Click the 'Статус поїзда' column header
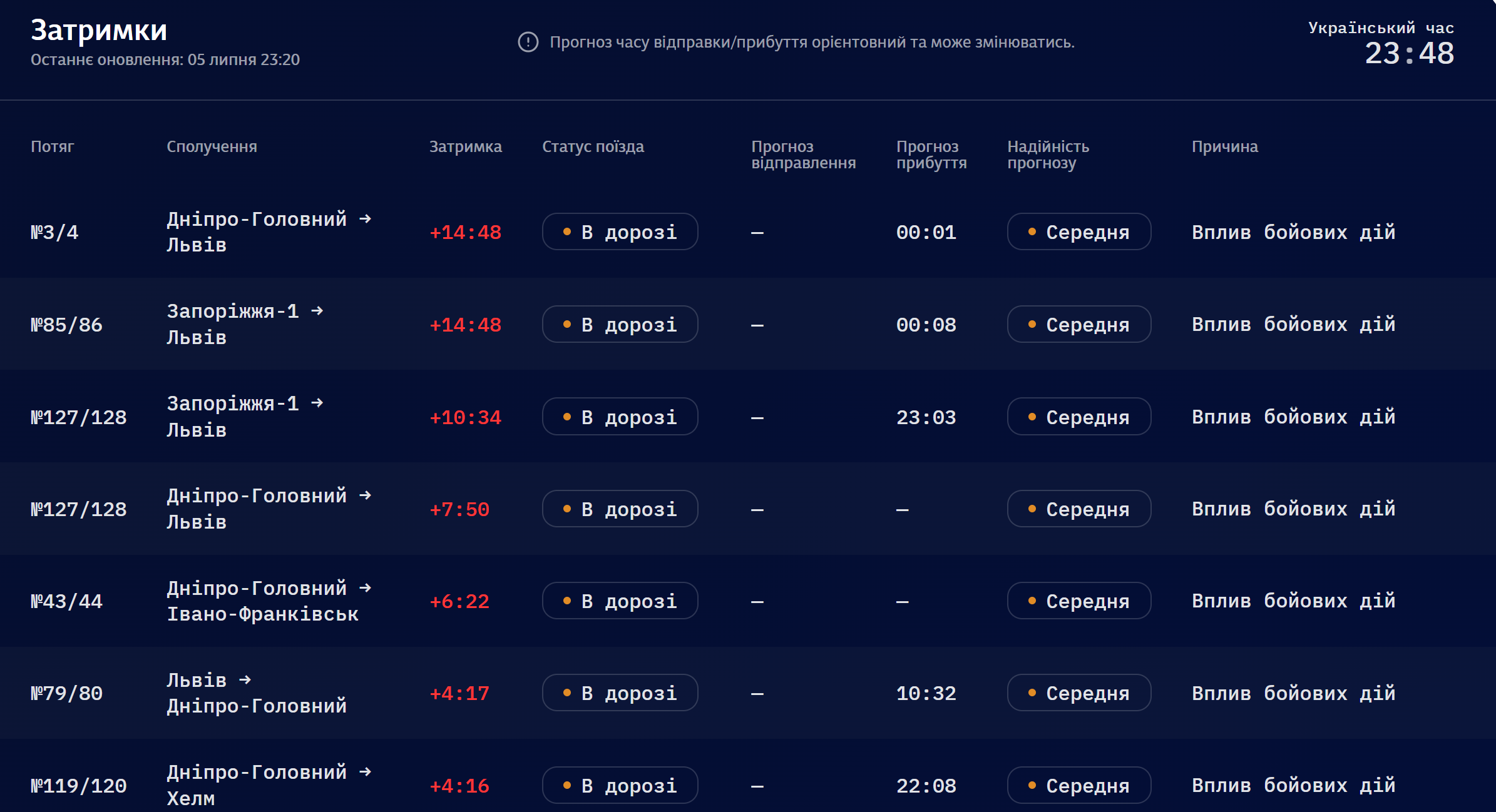The image size is (1496, 812). tap(593, 146)
